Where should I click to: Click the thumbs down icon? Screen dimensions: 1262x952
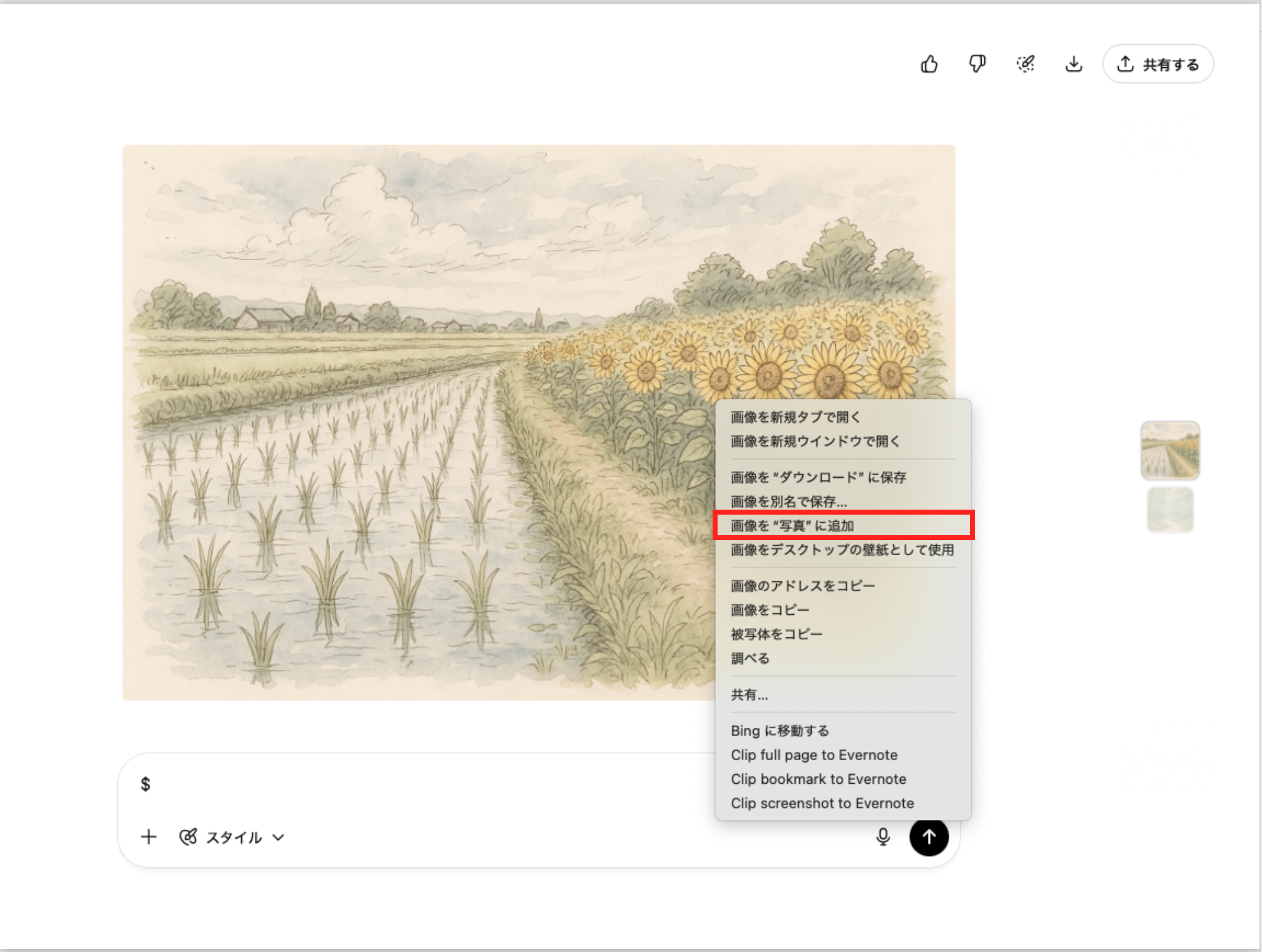[977, 64]
